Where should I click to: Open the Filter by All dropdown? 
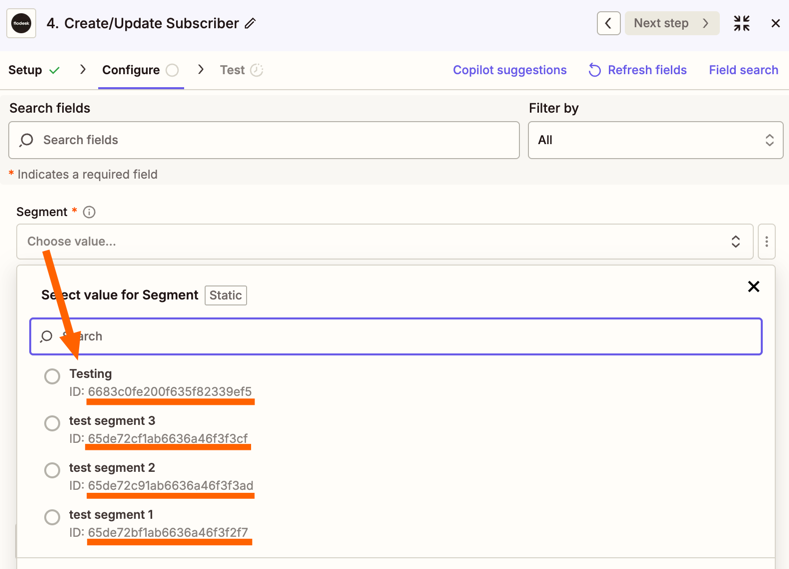point(655,140)
